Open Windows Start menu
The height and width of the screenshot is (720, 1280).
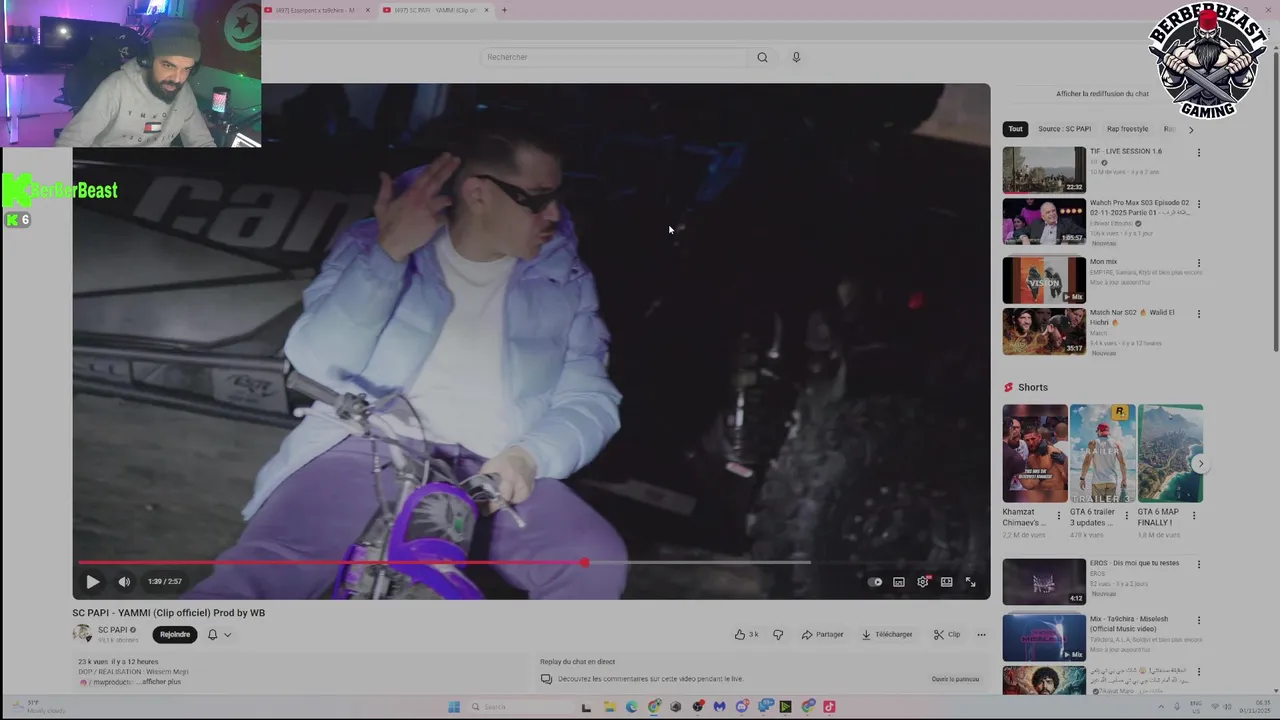454,707
